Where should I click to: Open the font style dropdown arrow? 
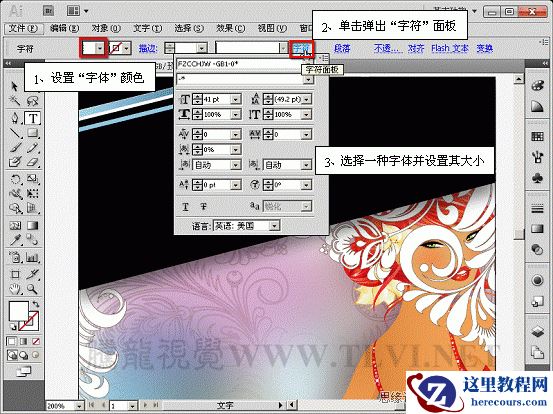tap(308, 80)
